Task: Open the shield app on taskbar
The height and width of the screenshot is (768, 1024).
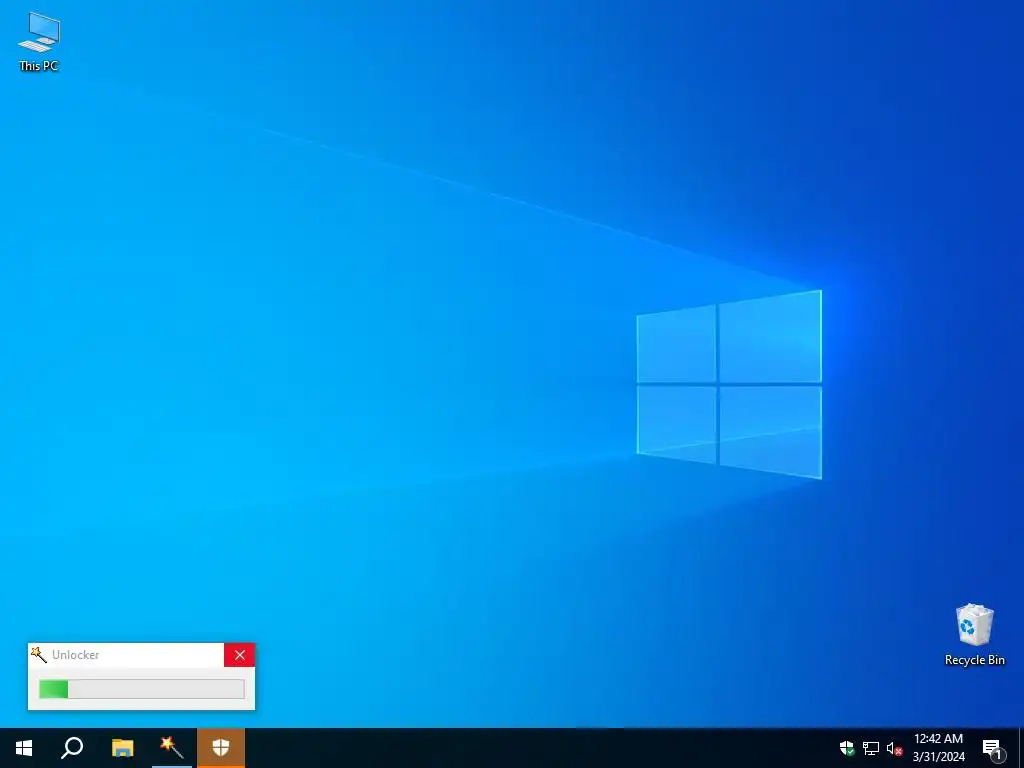Action: [221, 748]
